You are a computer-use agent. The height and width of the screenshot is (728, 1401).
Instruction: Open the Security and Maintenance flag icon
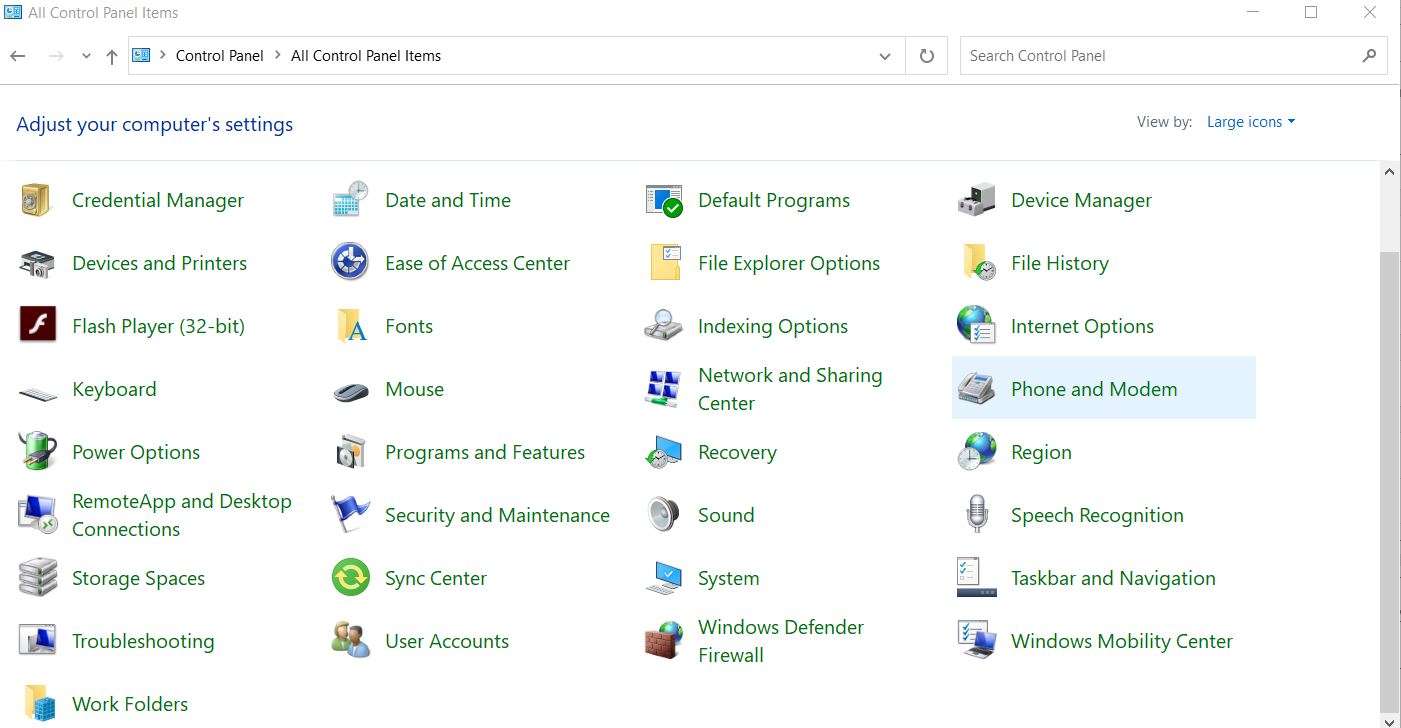point(351,514)
